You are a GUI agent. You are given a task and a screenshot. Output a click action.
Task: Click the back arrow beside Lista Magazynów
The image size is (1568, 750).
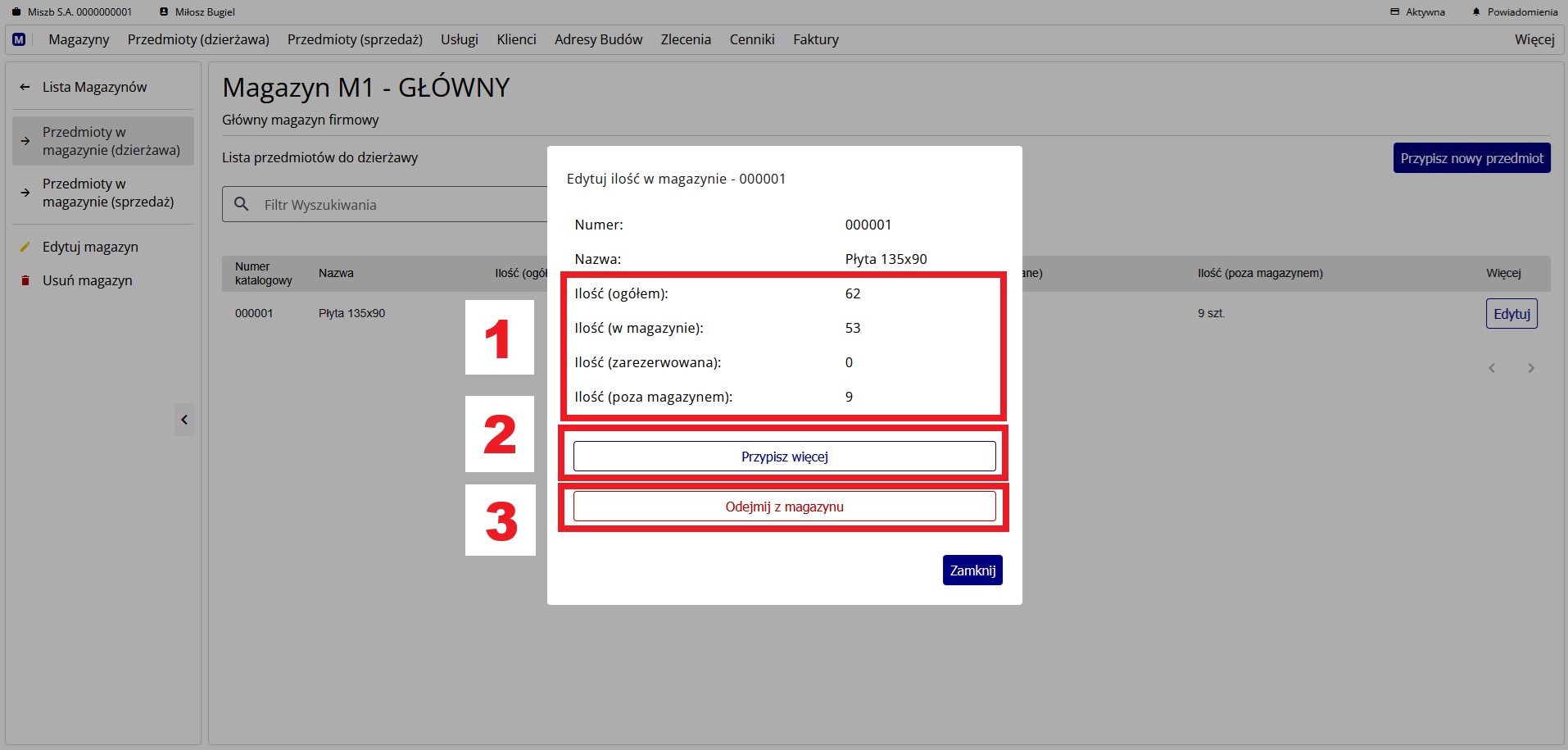click(x=25, y=87)
